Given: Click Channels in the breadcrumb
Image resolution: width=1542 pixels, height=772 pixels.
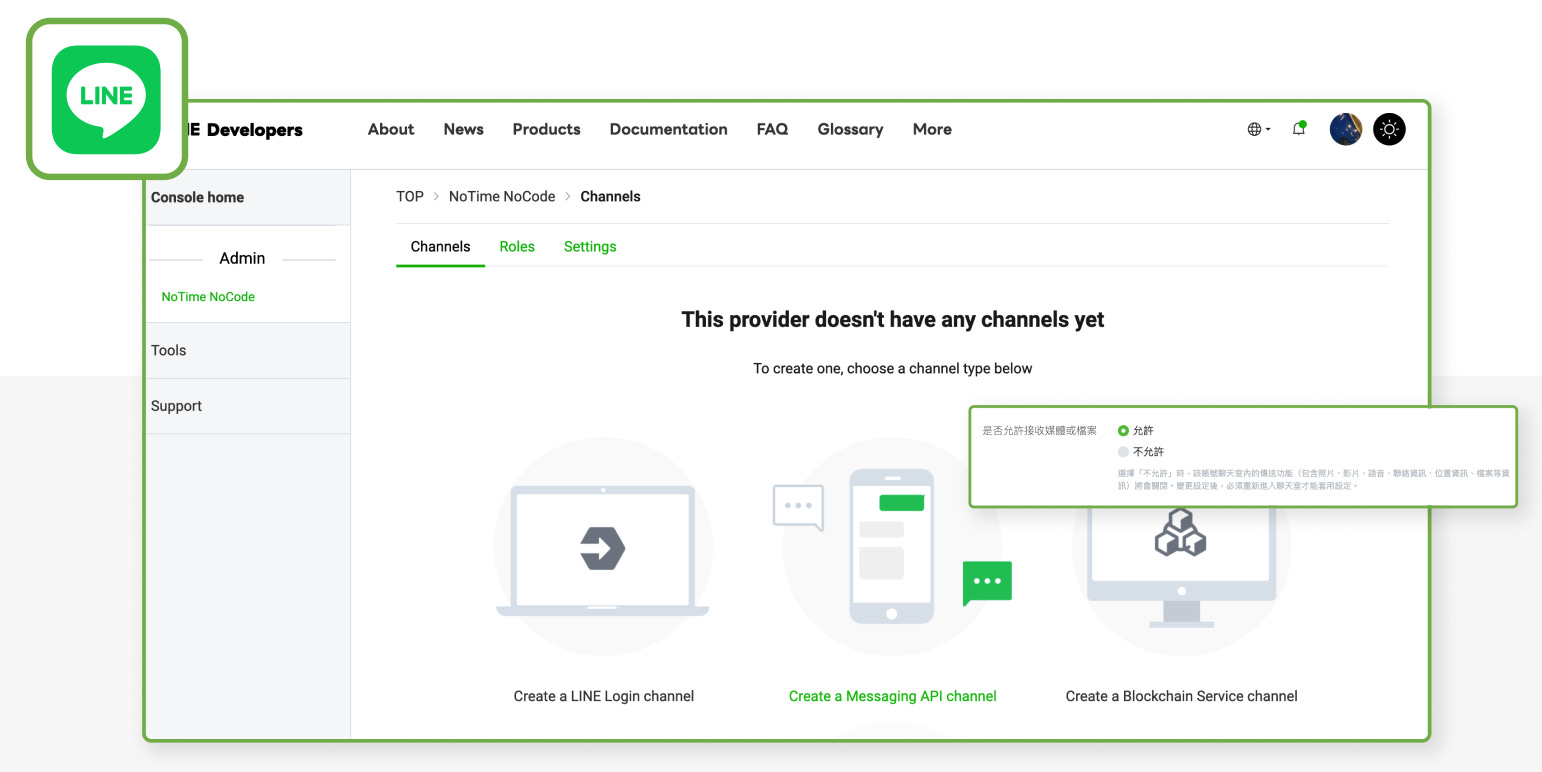Looking at the screenshot, I should click(610, 197).
